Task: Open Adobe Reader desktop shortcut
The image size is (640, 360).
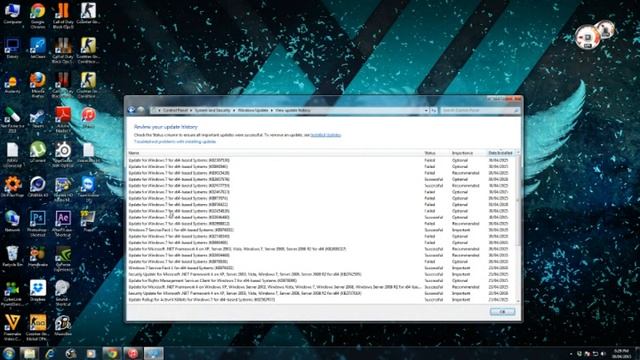Action: tap(63, 119)
